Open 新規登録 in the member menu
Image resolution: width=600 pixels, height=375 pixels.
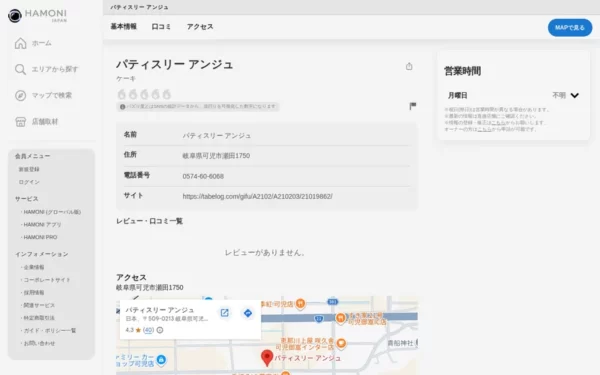(x=29, y=169)
